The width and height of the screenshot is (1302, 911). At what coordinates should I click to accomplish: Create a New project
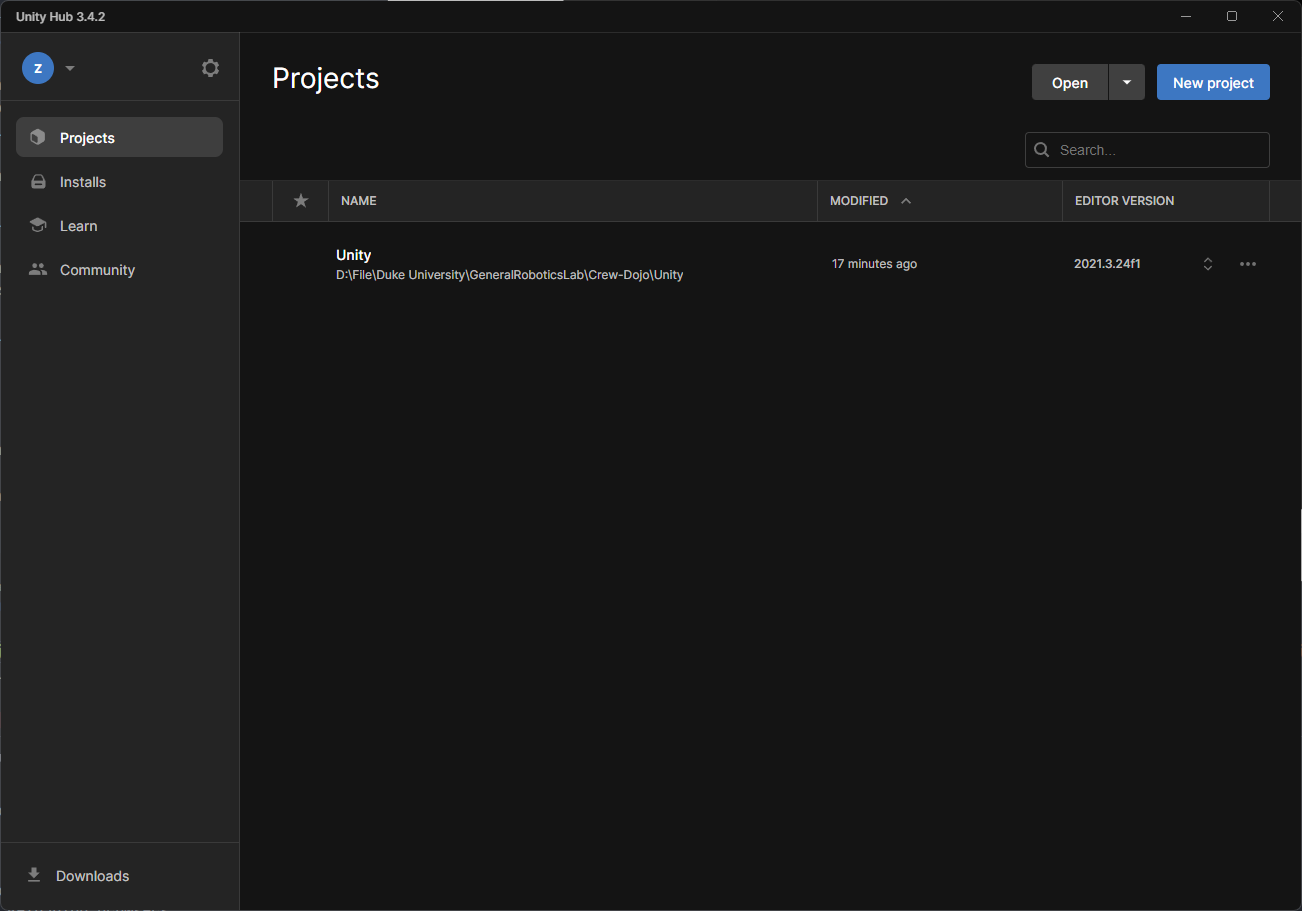(x=1213, y=83)
